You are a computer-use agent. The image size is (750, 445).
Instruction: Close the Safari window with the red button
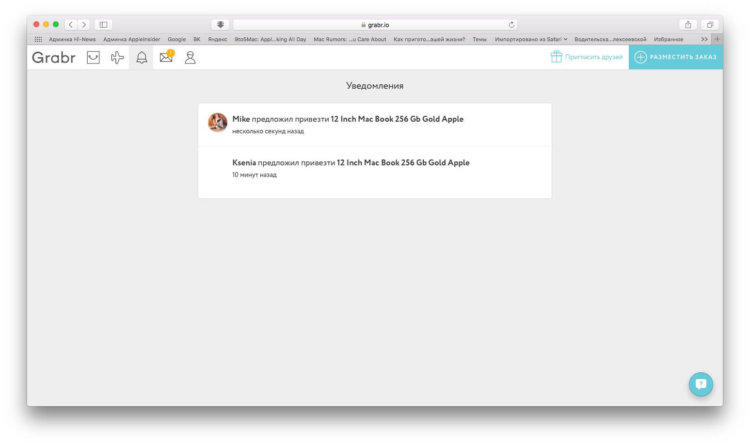point(36,24)
